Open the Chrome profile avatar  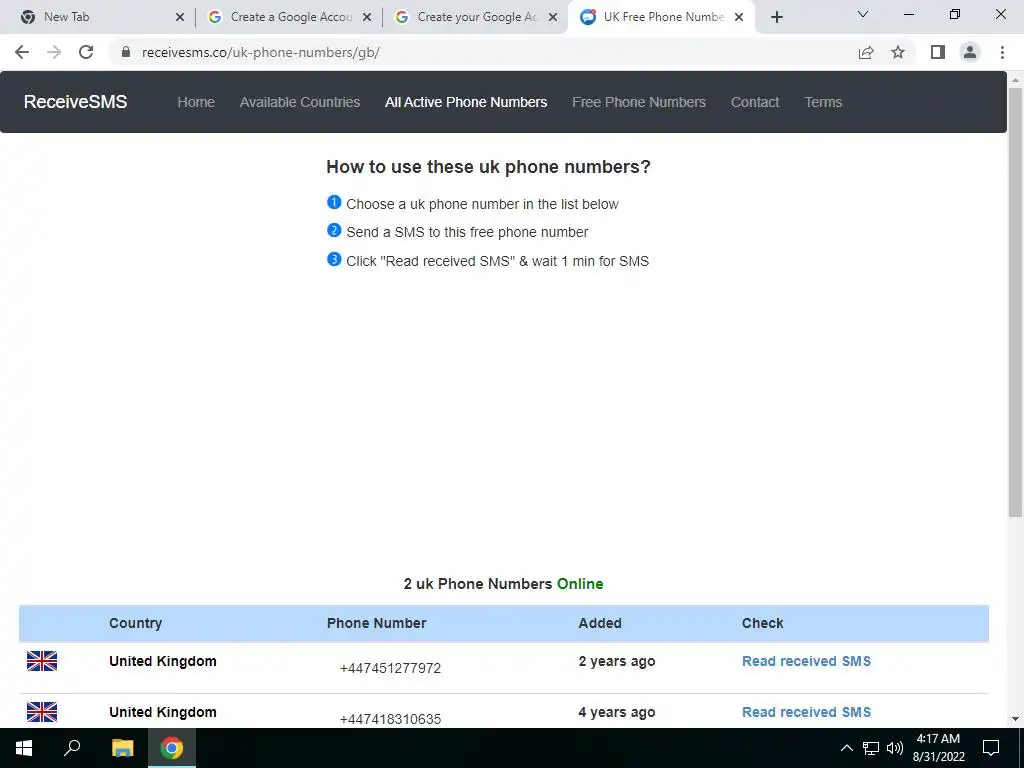pos(970,52)
